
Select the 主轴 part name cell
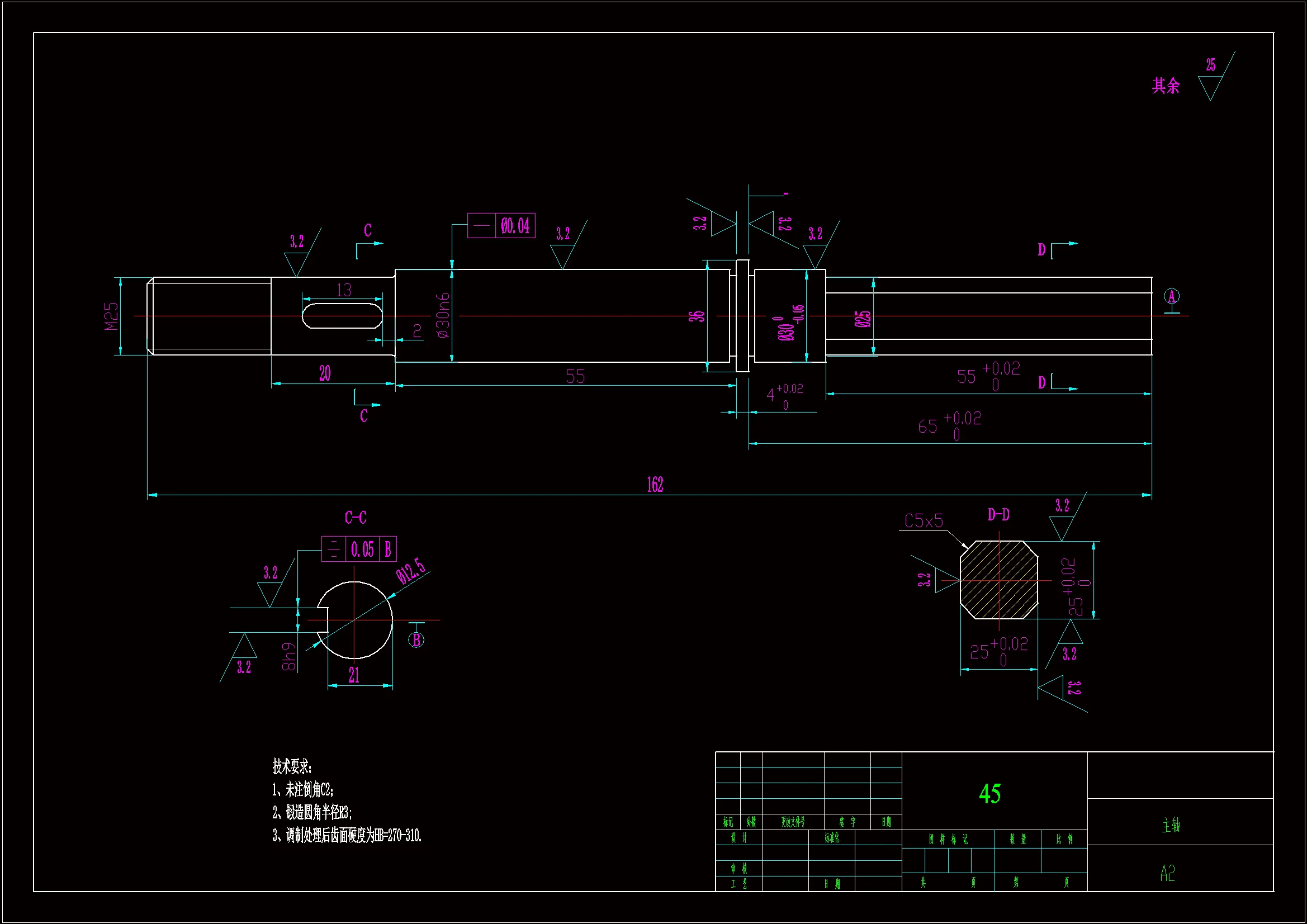(1171, 825)
